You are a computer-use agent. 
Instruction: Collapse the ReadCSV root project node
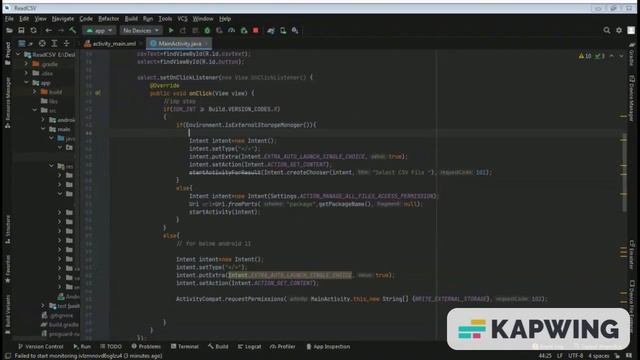pyautogui.click(x=18, y=54)
